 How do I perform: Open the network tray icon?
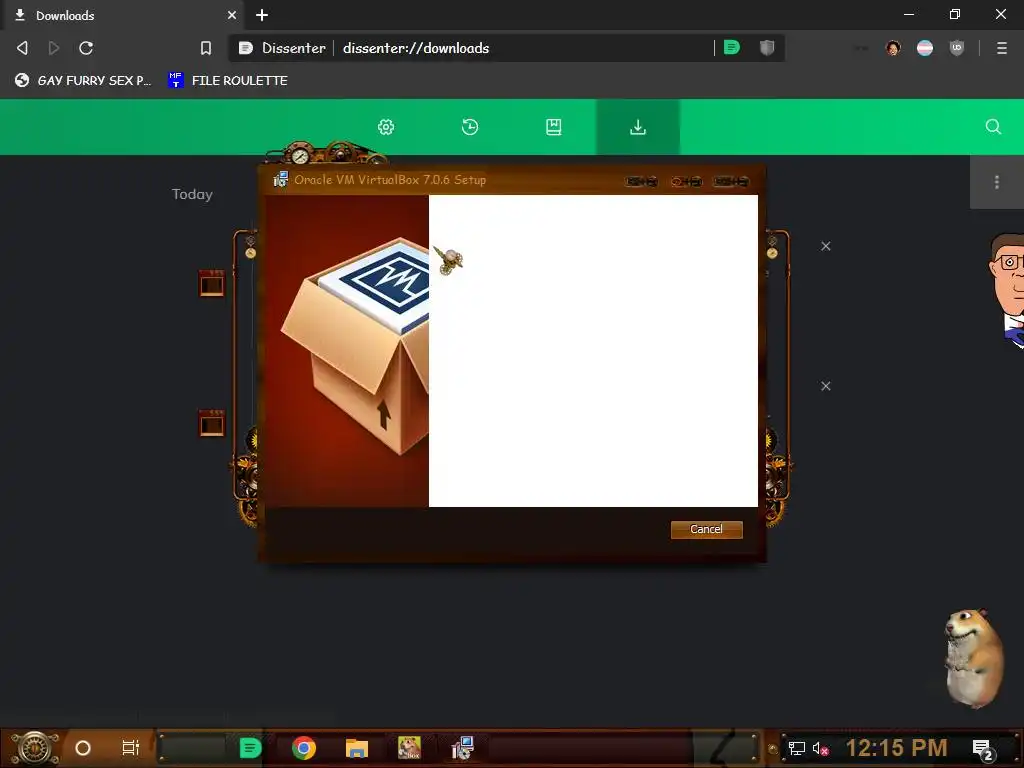(796, 748)
